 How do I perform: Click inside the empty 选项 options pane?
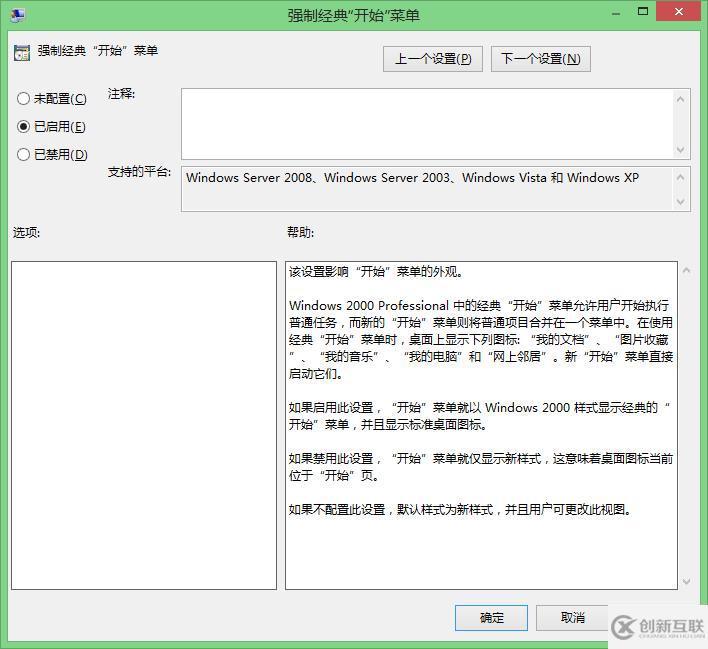point(144,425)
